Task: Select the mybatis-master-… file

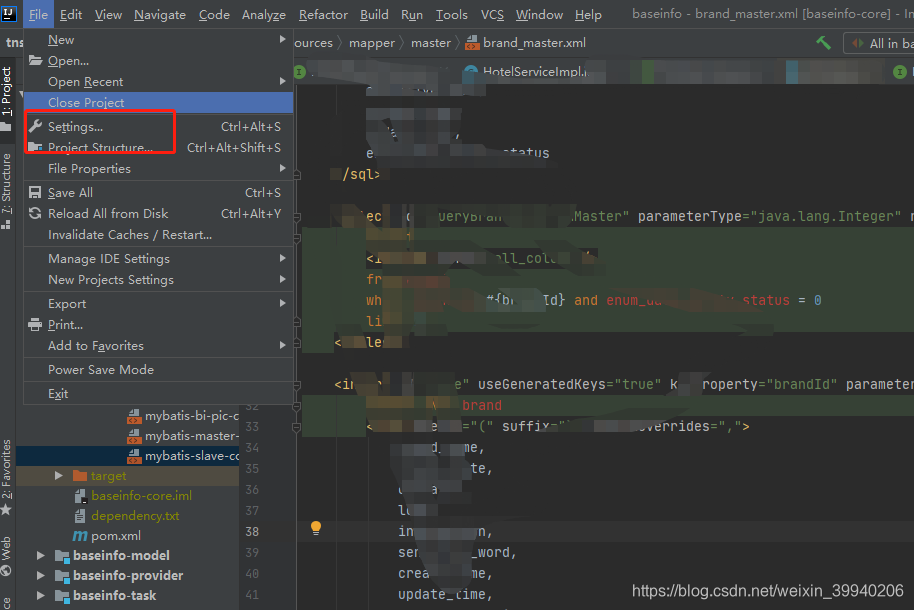Action: (x=183, y=436)
